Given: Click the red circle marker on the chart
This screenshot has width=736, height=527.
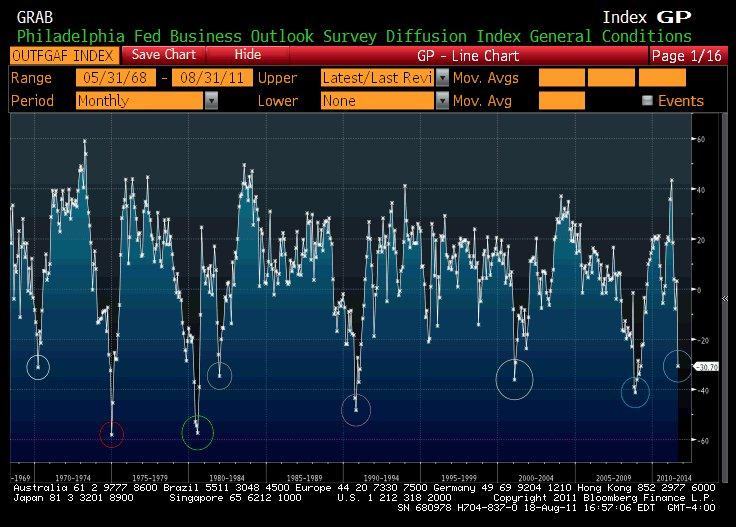Looking at the screenshot, I should click(x=112, y=433).
